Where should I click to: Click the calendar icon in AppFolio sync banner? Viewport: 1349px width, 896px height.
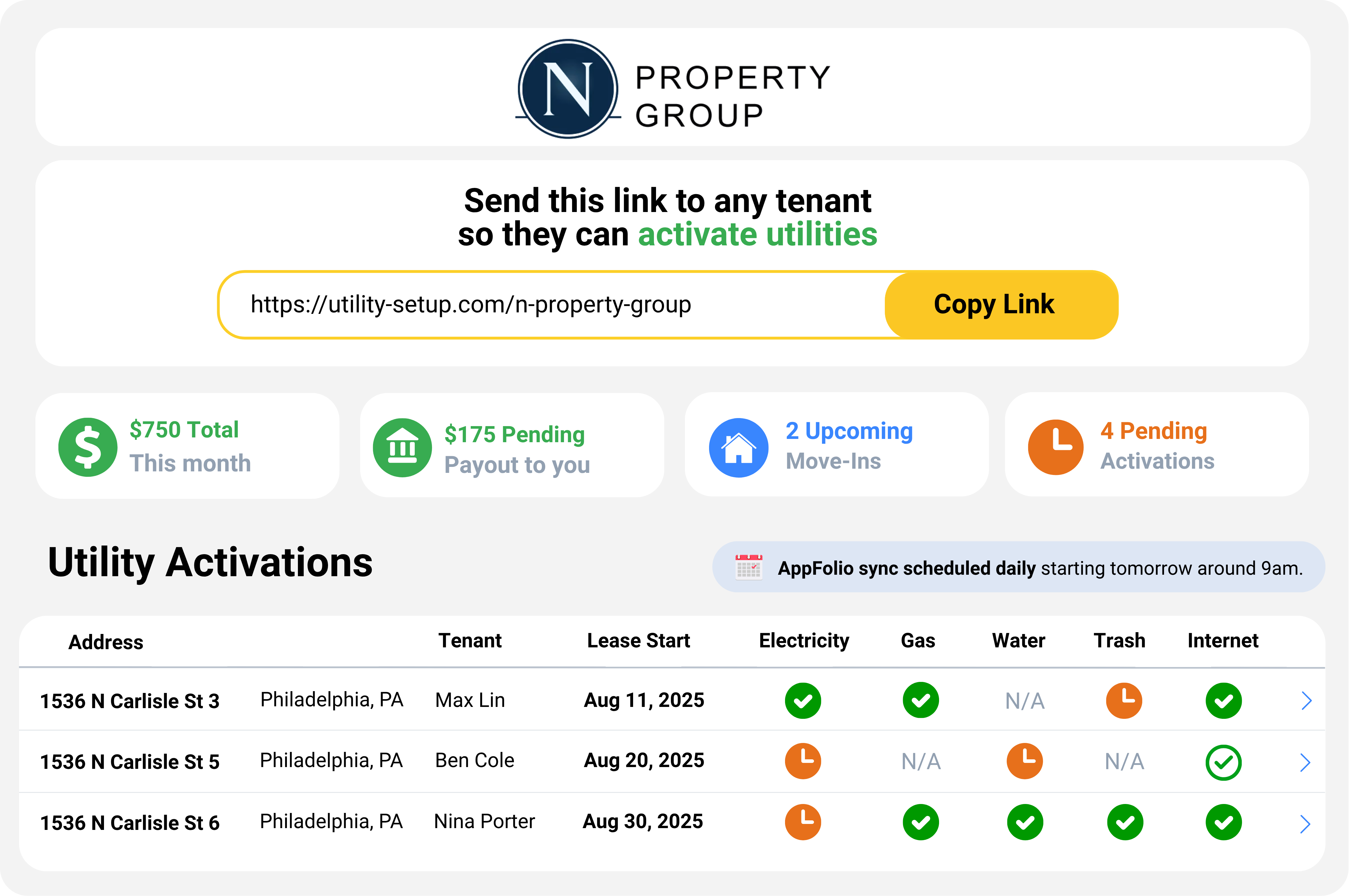[x=748, y=568]
